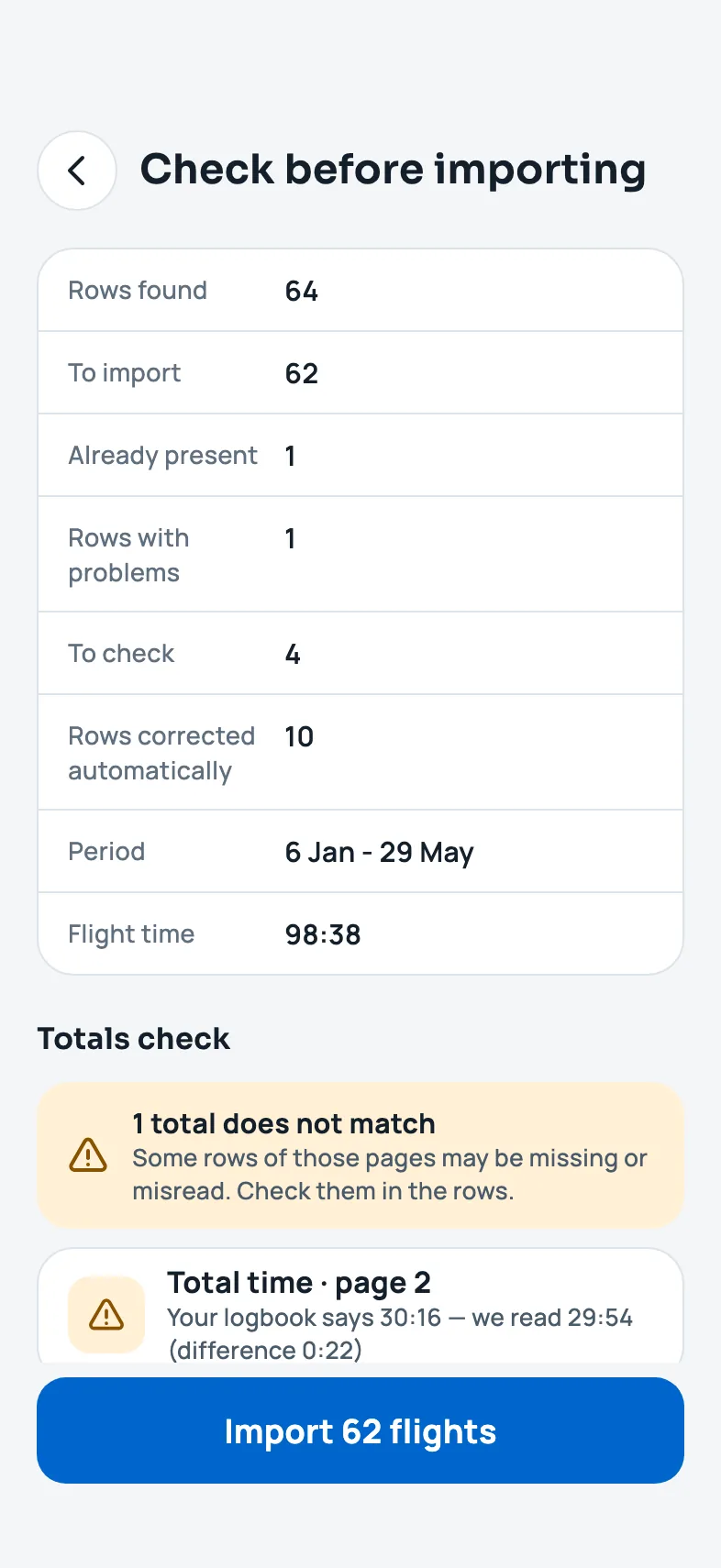Open the 1 total does not match banner
This screenshot has width=721, height=1568.
click(360, 1155)
